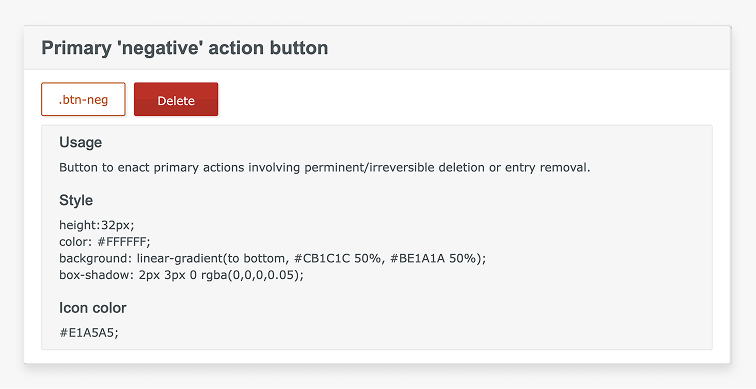Screen dimensions: 756x389
Task: Click the red Delete button
Action: coord(176,99)
